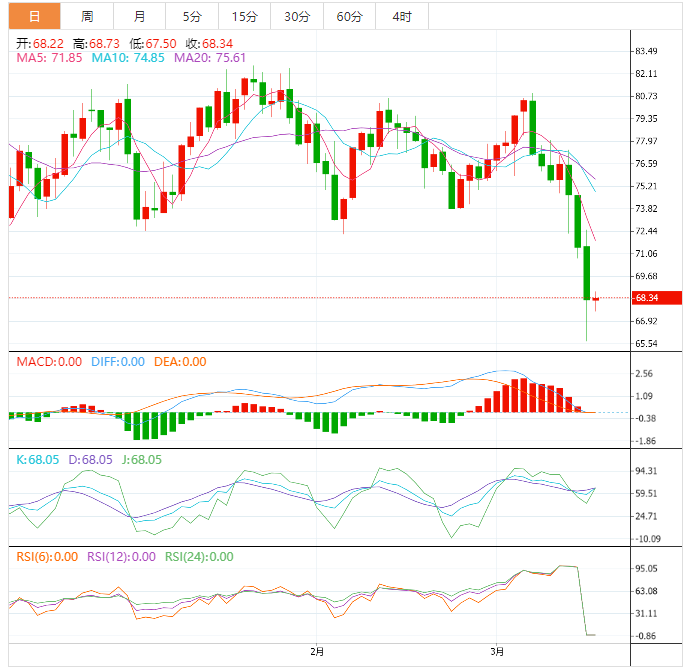
Task: Choose the 30分 timeframe tab
Action: [296, 16]
